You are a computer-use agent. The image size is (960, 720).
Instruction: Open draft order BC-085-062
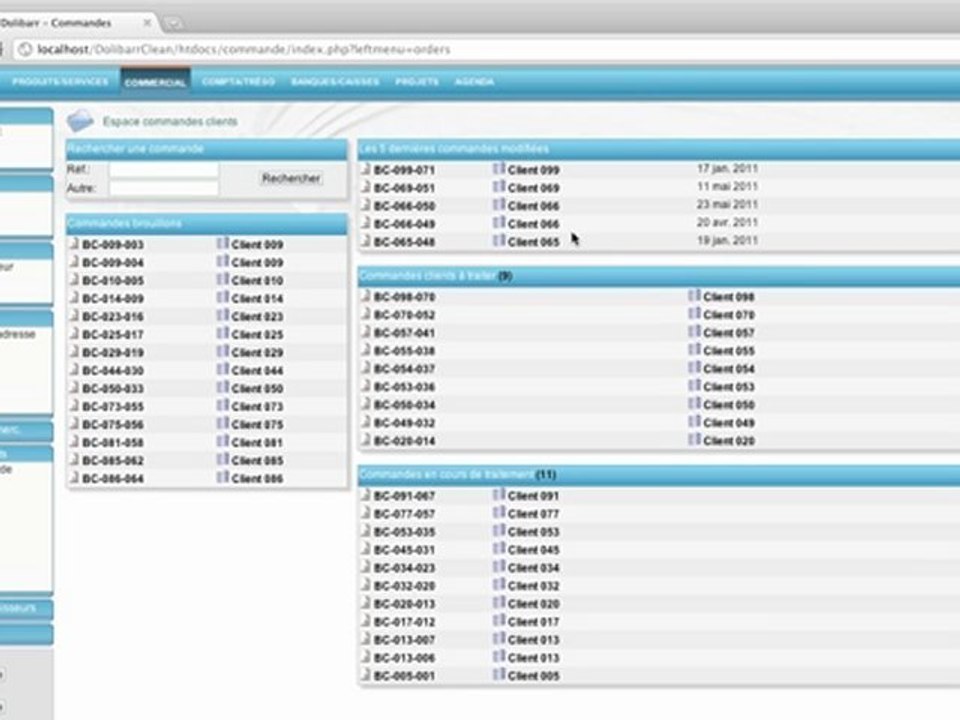tap(113, 460)
